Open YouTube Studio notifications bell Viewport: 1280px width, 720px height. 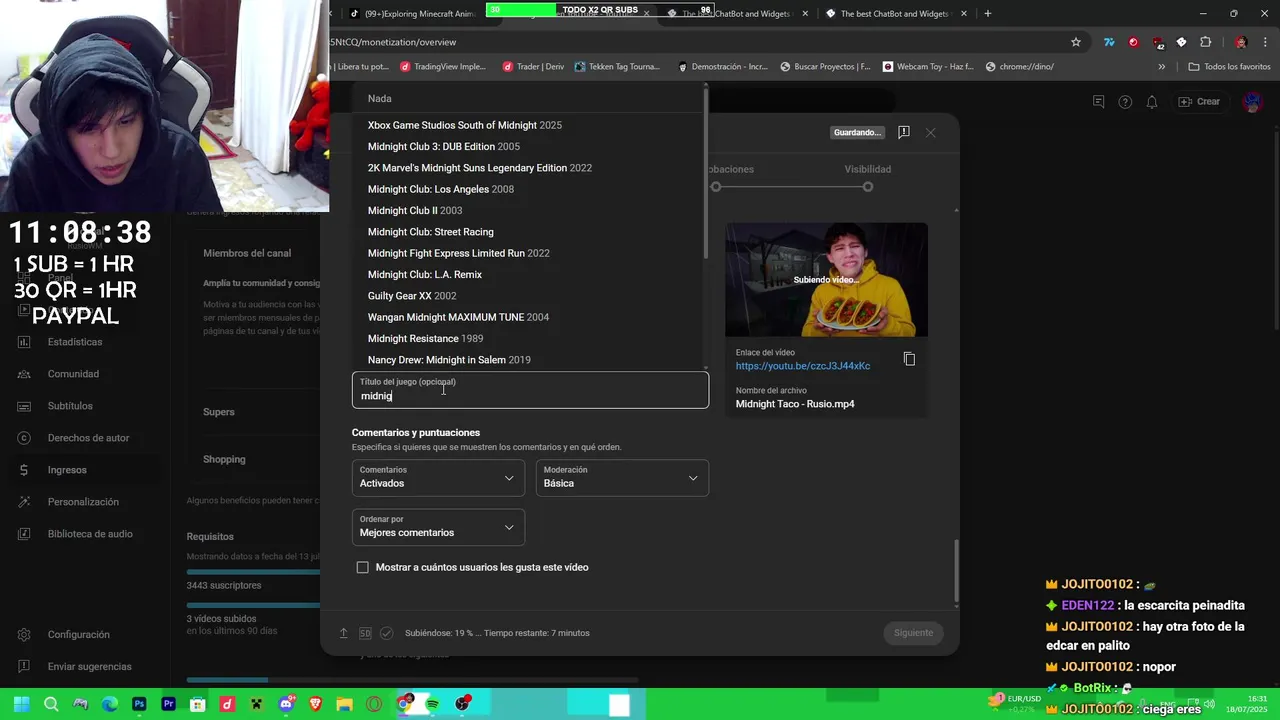(1152, 102)
